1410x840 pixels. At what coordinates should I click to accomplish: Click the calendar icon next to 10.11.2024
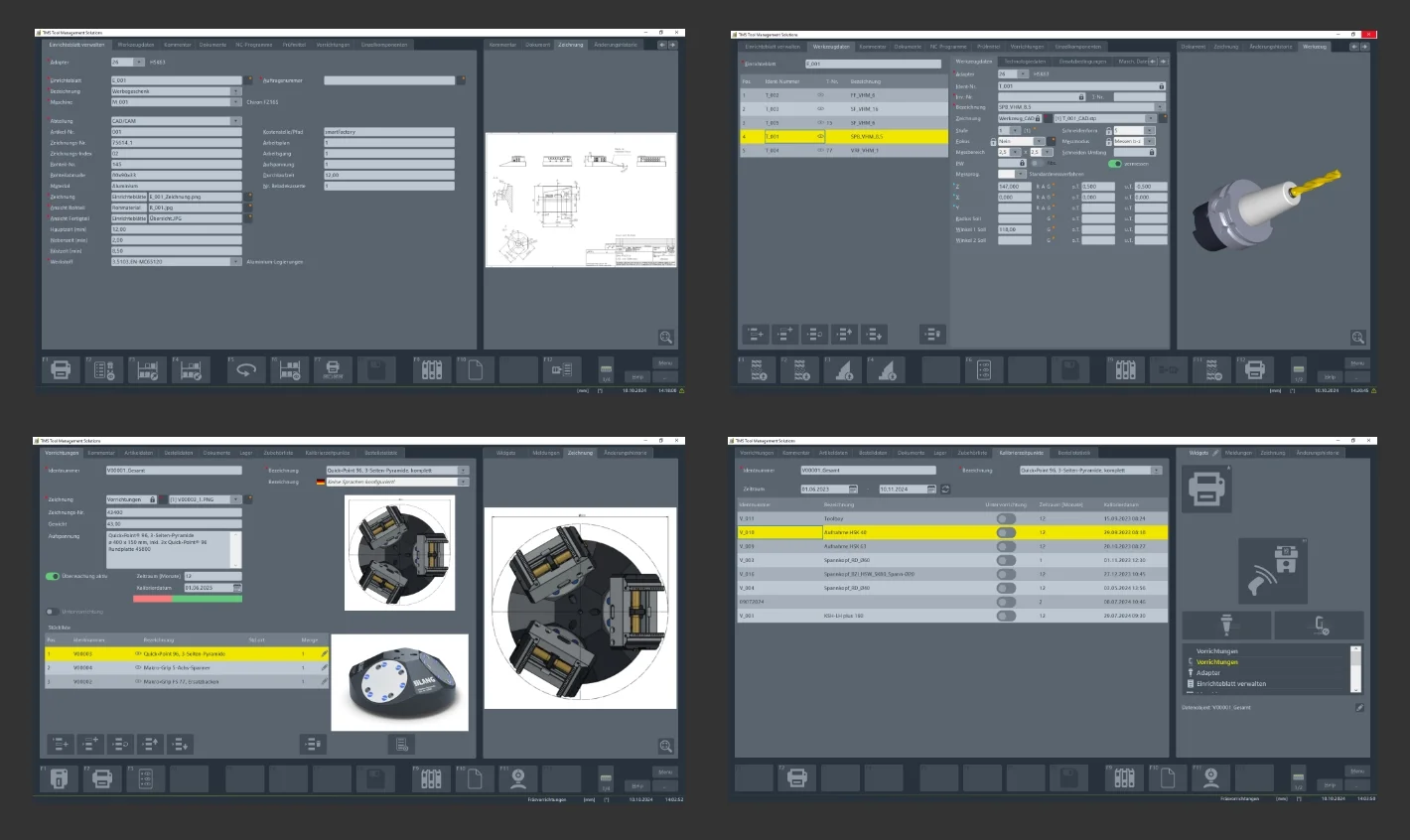point(930,490)
